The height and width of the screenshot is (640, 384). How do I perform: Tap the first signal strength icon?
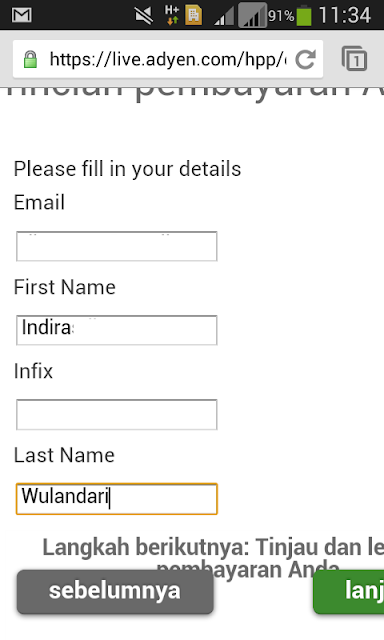pyautogui.click(x=224, y=16)
